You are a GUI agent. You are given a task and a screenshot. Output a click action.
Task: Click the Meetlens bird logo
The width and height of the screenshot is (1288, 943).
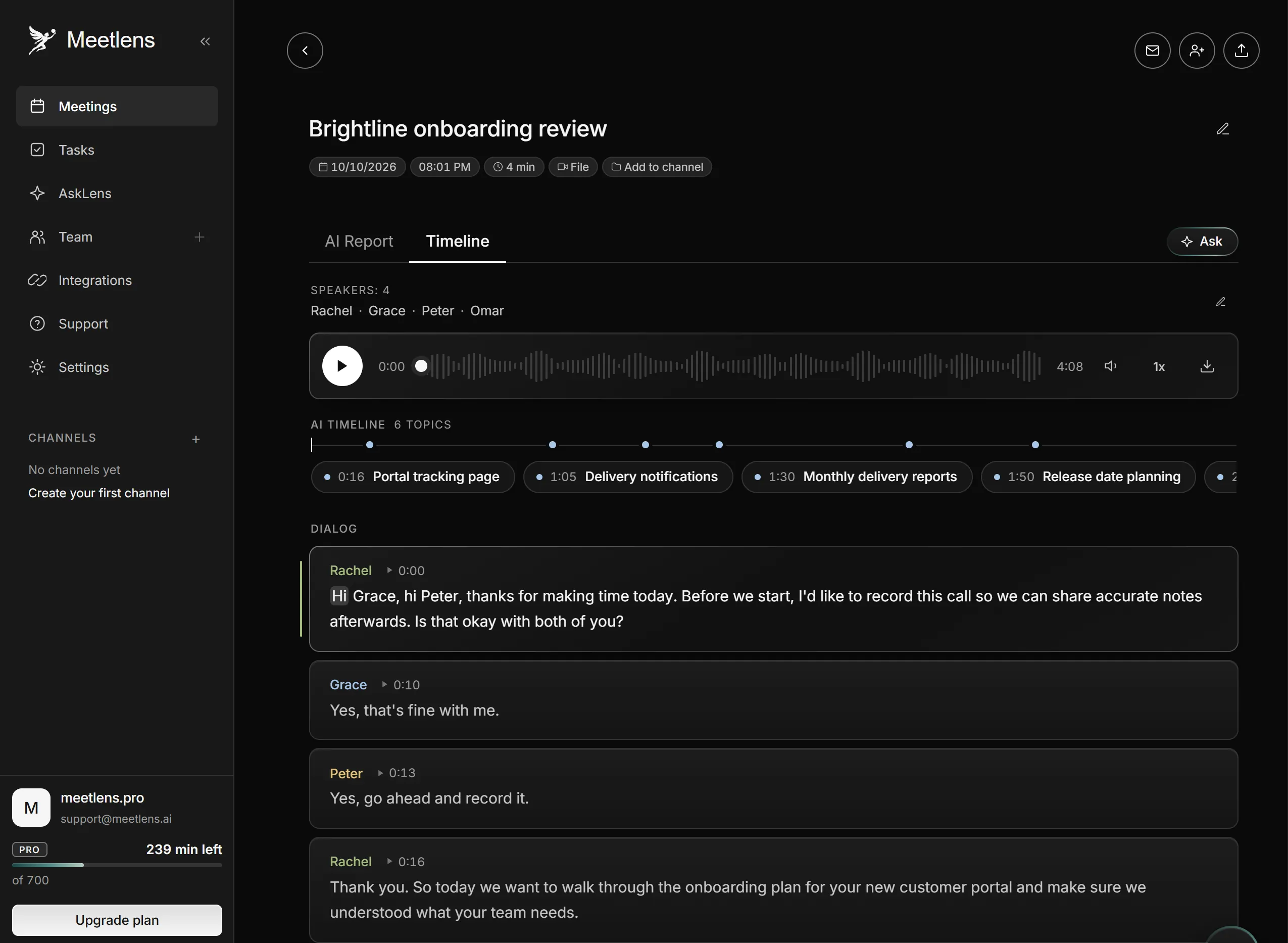pyautogui.click(x=41, y=40)
